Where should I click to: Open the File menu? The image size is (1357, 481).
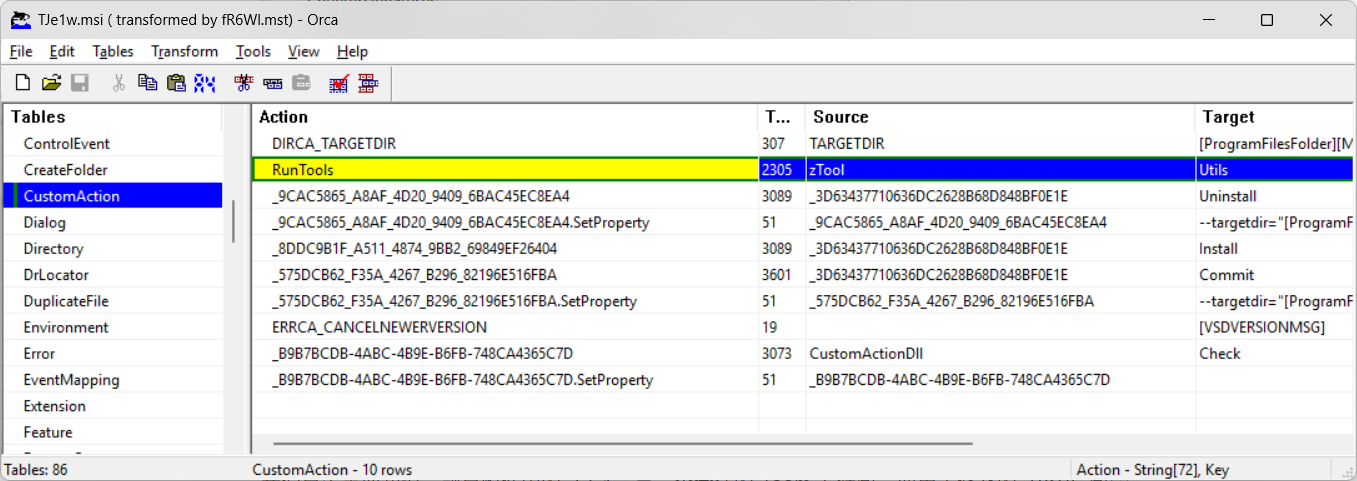coord(21,51)
